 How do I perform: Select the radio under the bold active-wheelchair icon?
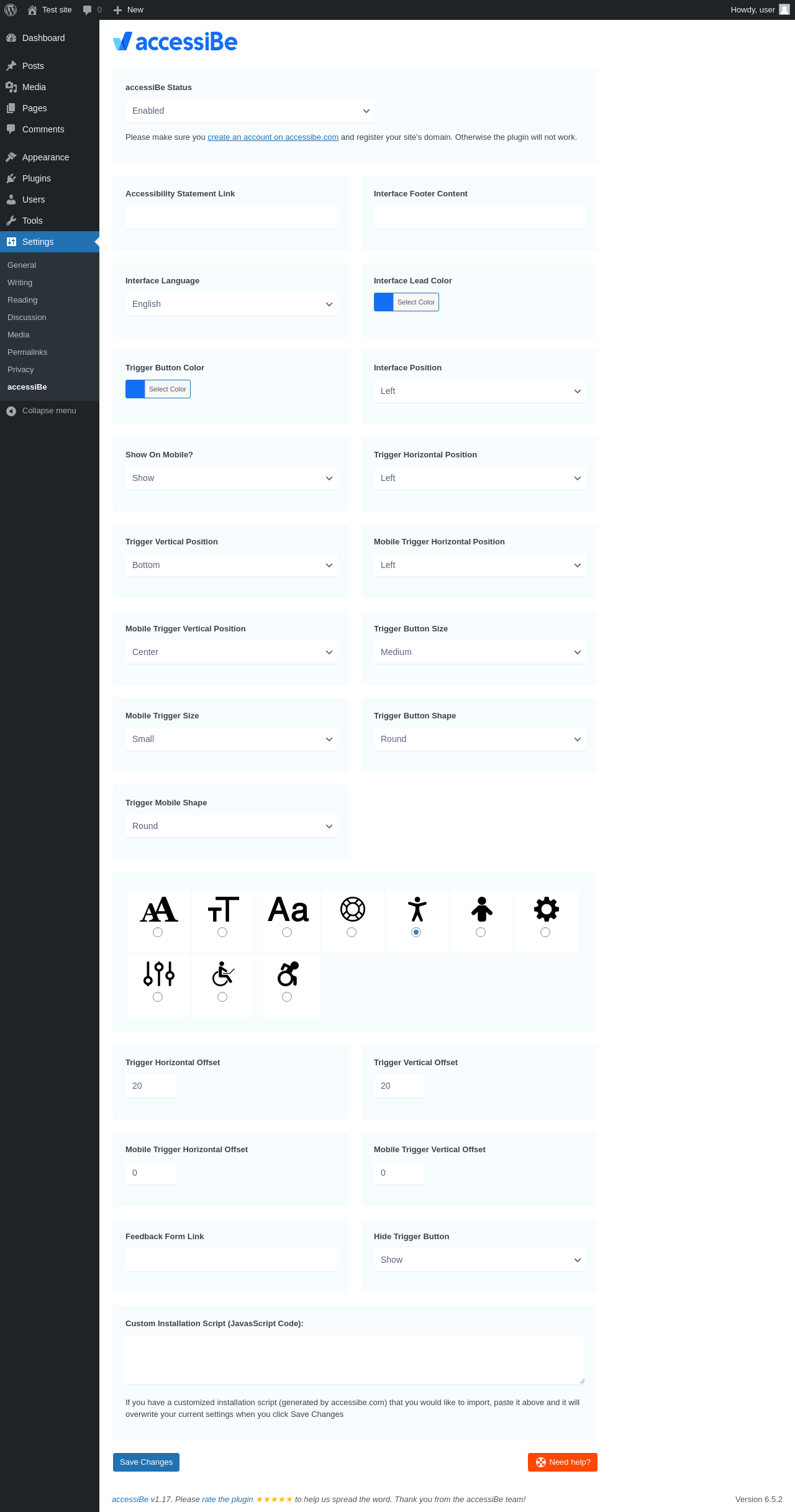click(x=287, y=997)
